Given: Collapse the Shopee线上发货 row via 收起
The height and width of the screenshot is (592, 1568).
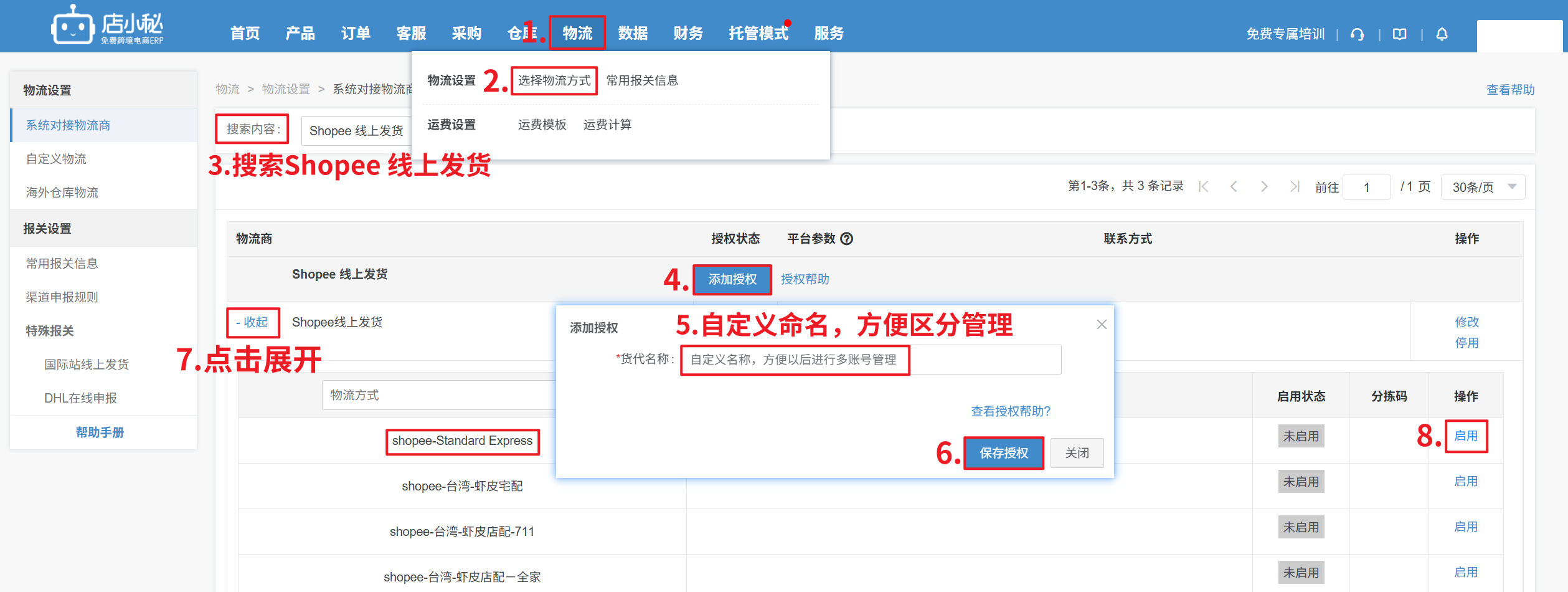Looking at the screenshot, I should click(x=252, y=322).
